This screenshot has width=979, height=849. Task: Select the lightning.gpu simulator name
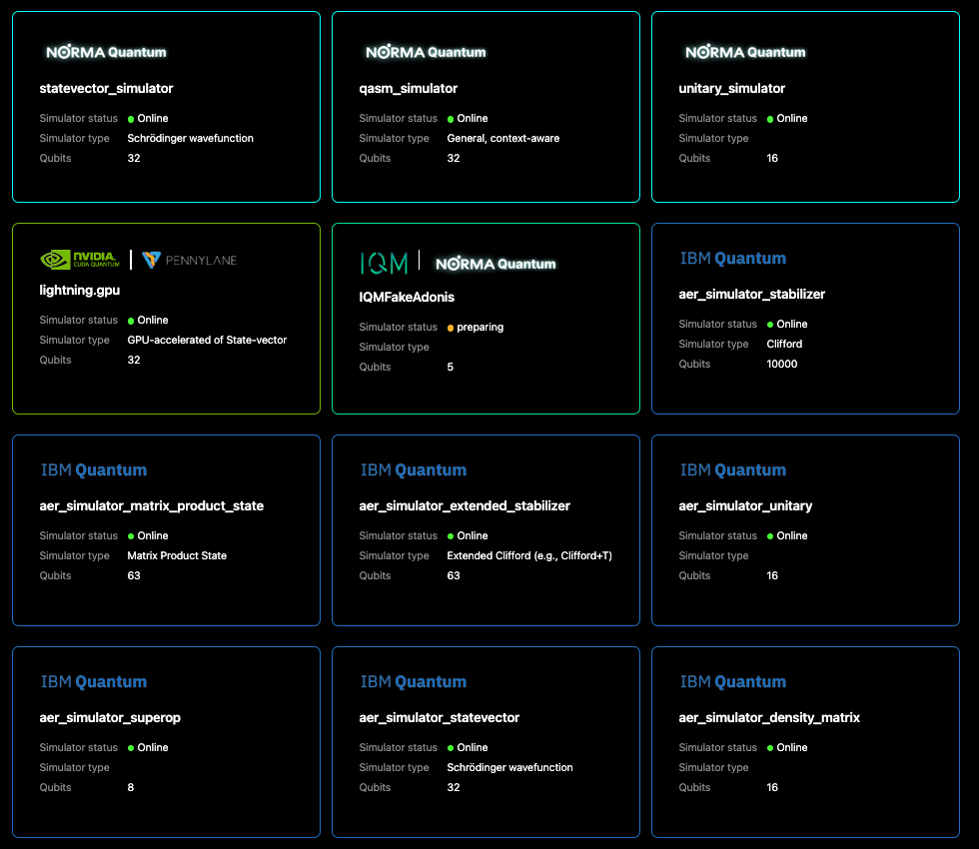point(80,290)
